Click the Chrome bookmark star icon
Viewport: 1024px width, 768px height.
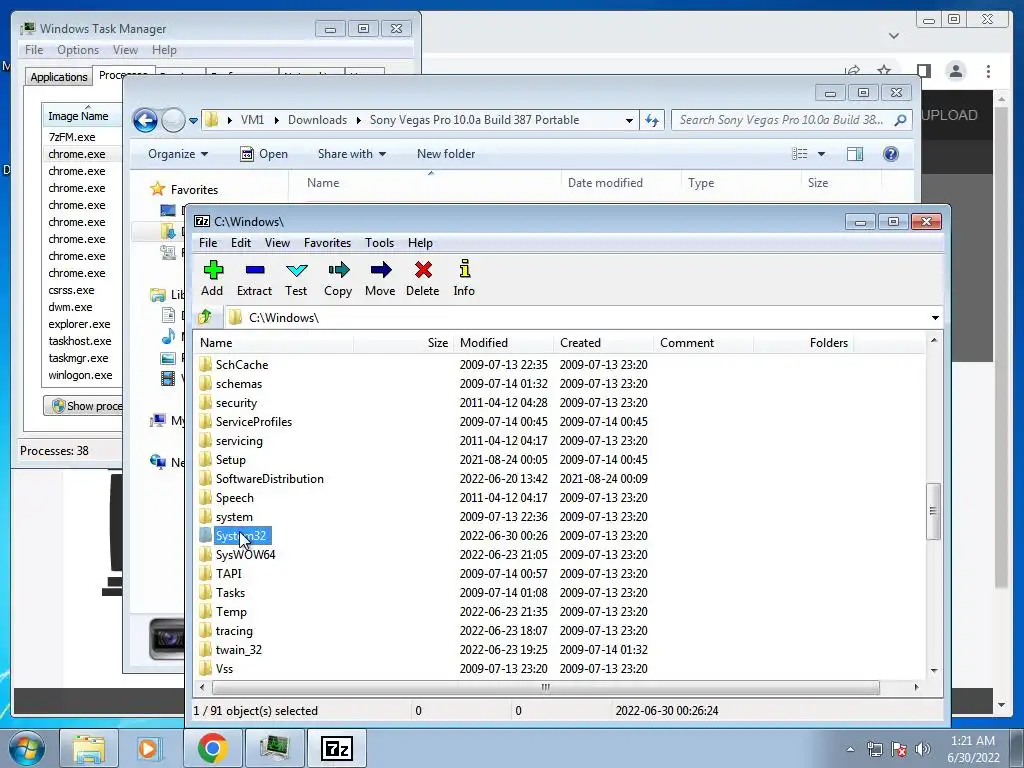[884, 71]
